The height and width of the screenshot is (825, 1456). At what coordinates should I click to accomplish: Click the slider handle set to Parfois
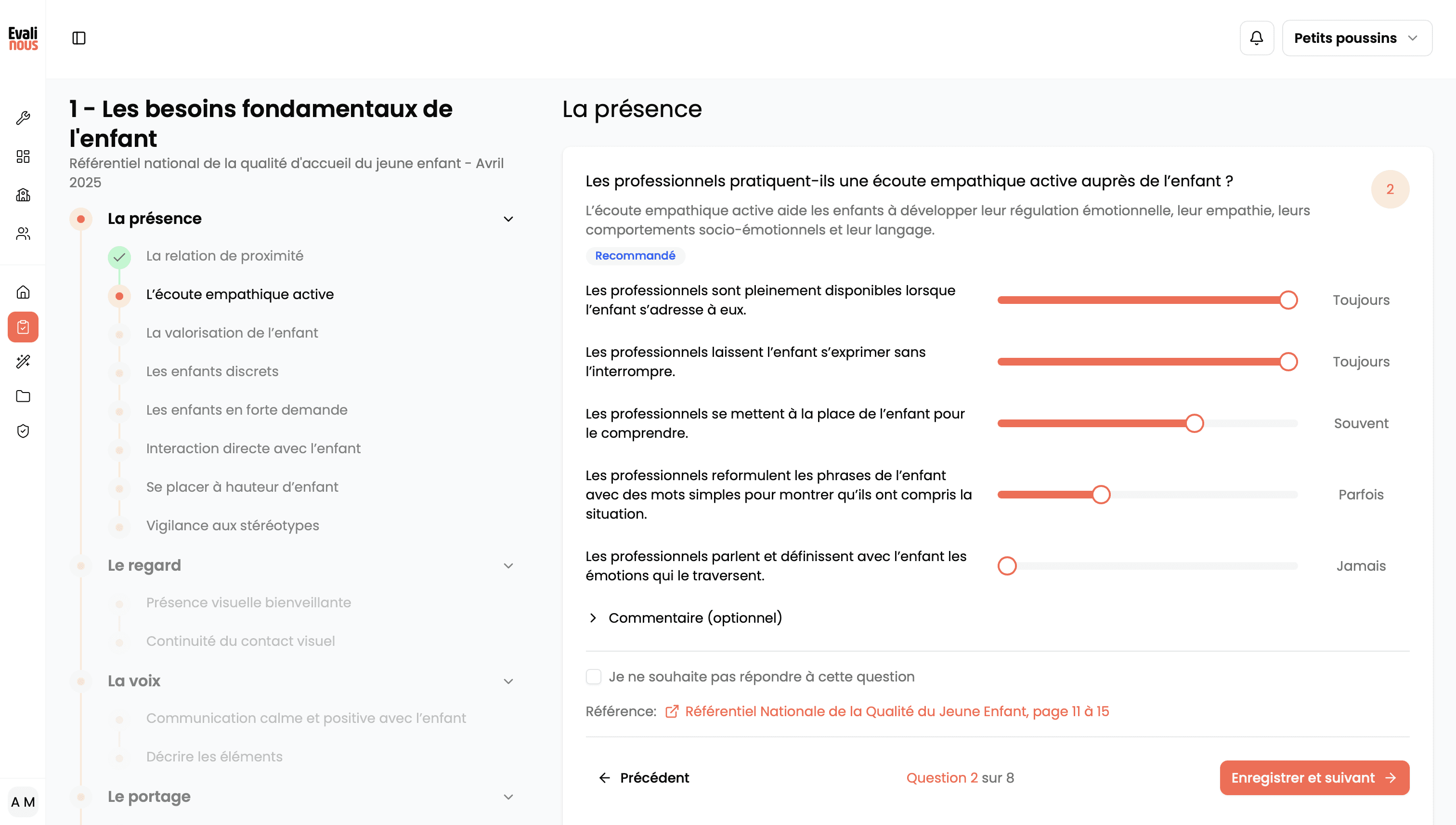pos(1100,495)
